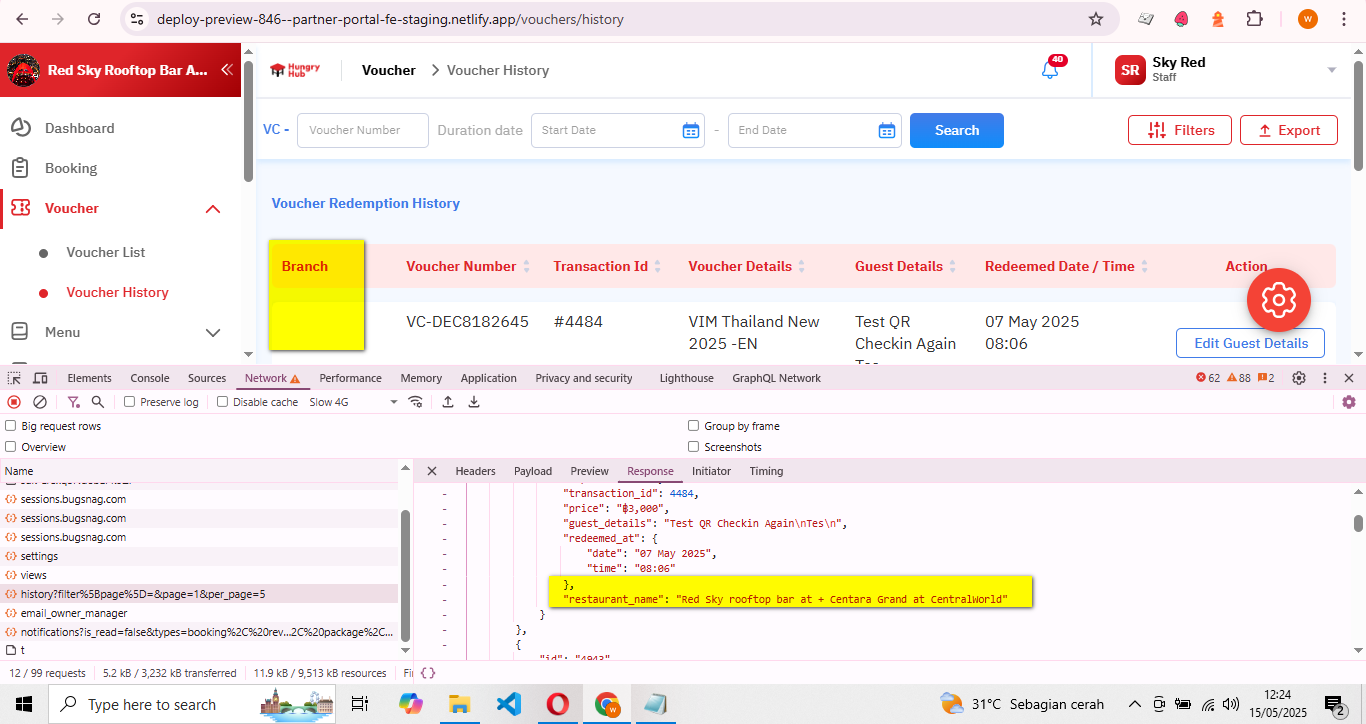Click the notification bell icon
The image size is (1366, 724).
click(1049, 70)
